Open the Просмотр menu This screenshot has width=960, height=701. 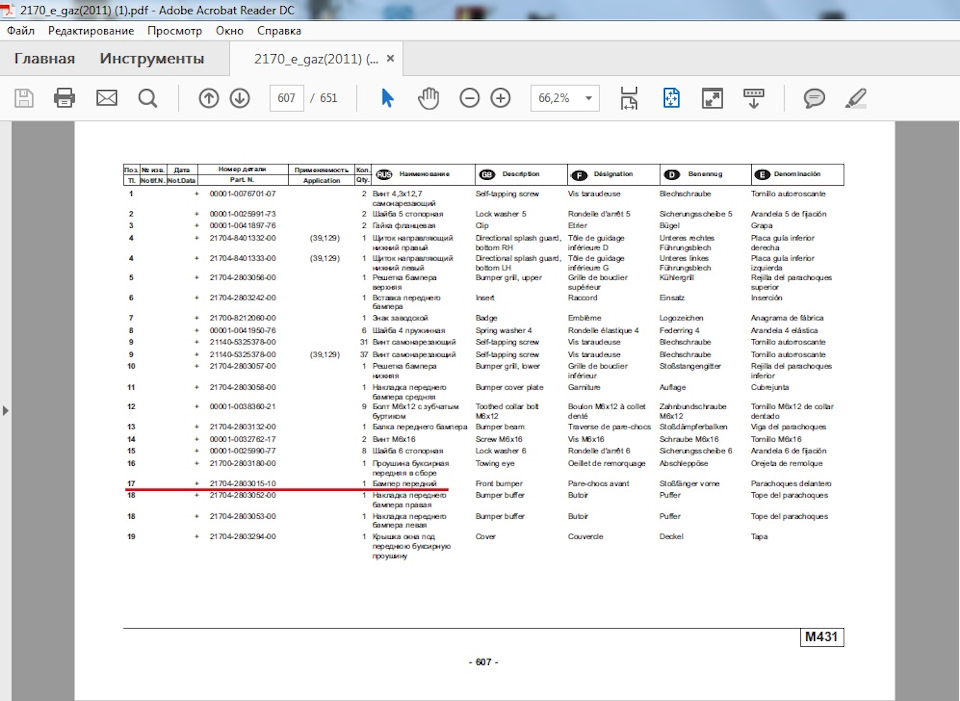click(174, 31)
